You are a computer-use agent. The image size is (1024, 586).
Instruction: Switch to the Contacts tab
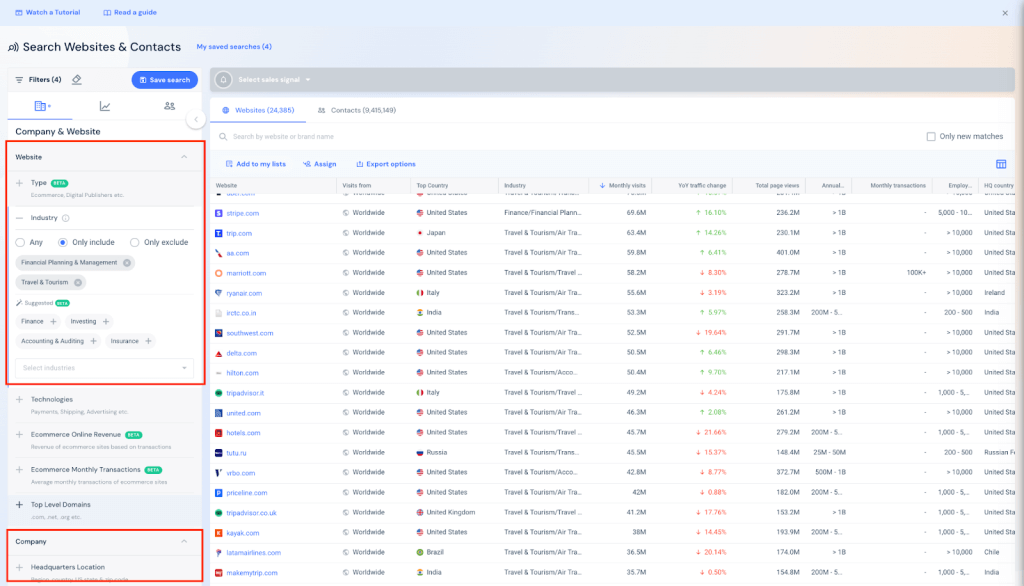[x=357, y=110]
